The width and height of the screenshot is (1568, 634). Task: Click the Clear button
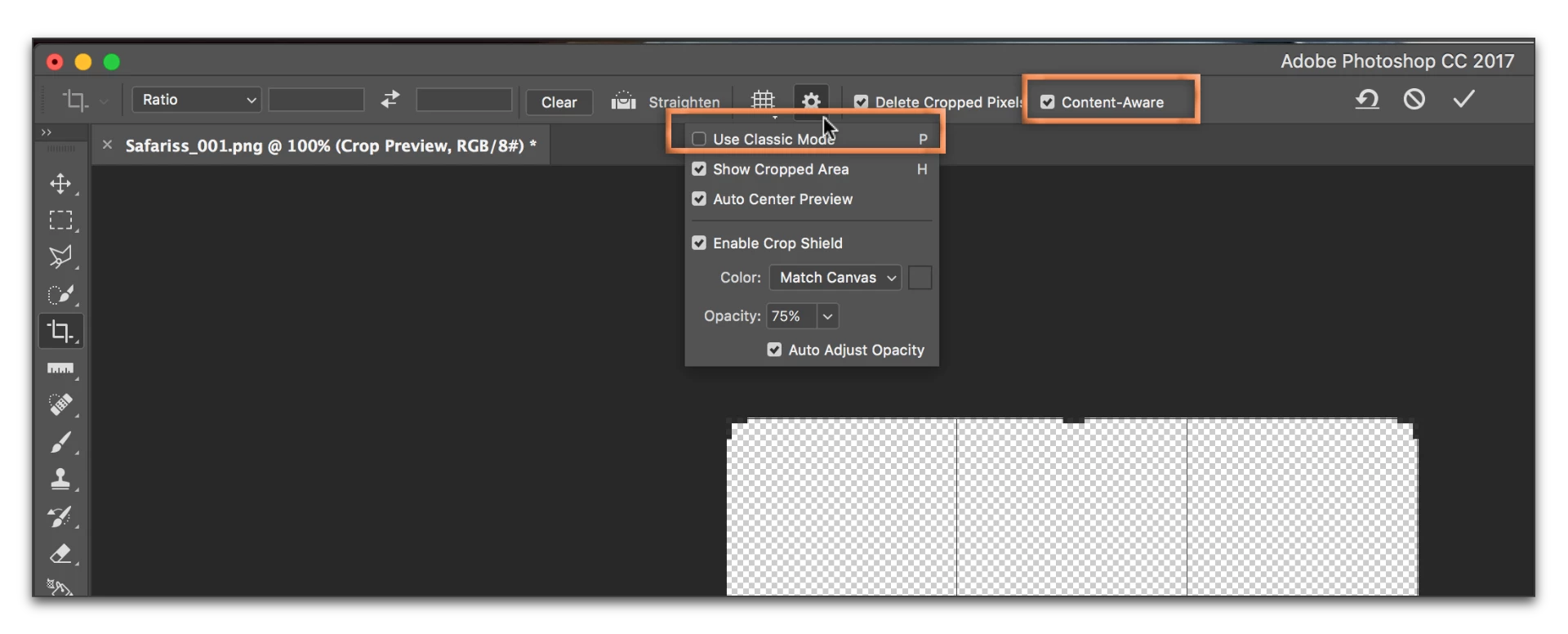point(559,102)
